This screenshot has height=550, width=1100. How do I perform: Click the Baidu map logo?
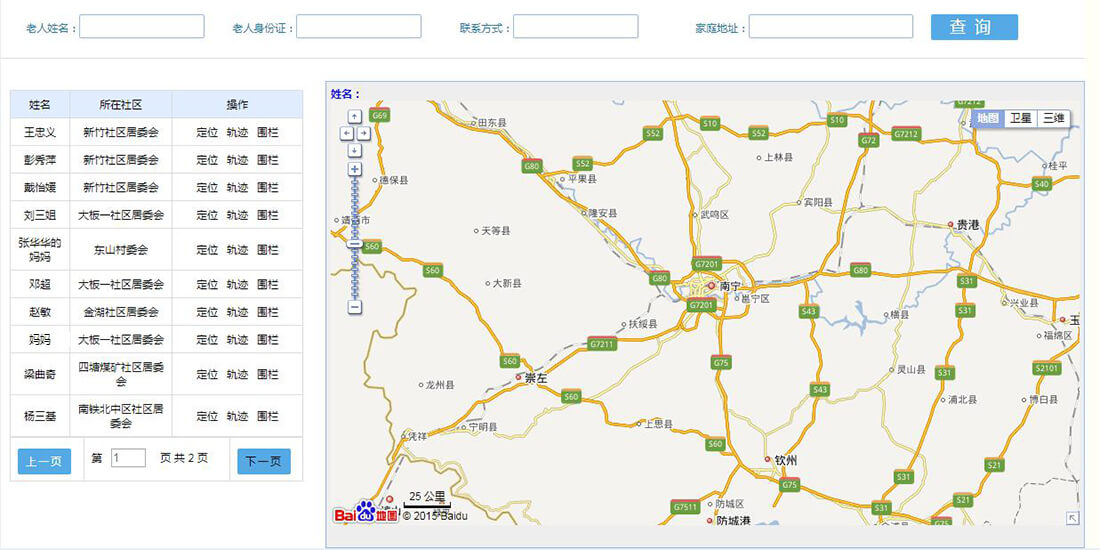pyautogui.click(x=366, y=514)
